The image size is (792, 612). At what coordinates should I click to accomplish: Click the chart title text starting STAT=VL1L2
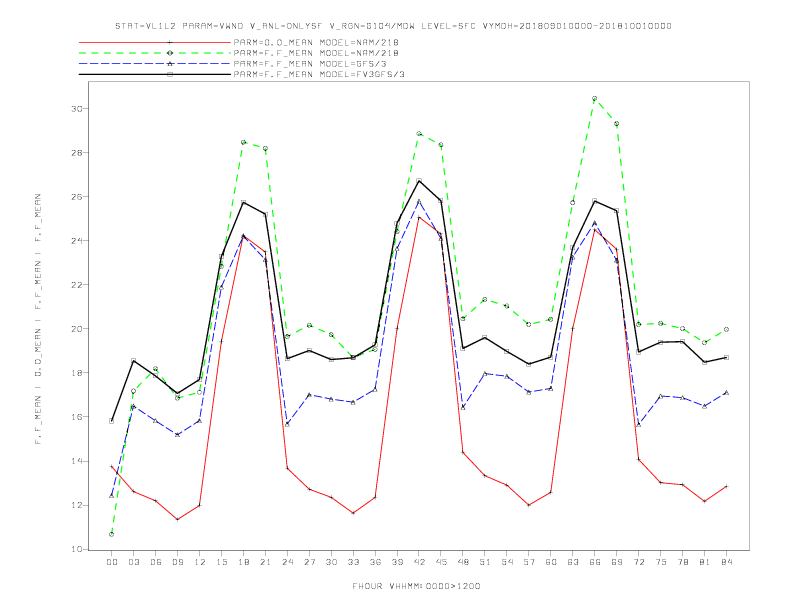(393, 26)
